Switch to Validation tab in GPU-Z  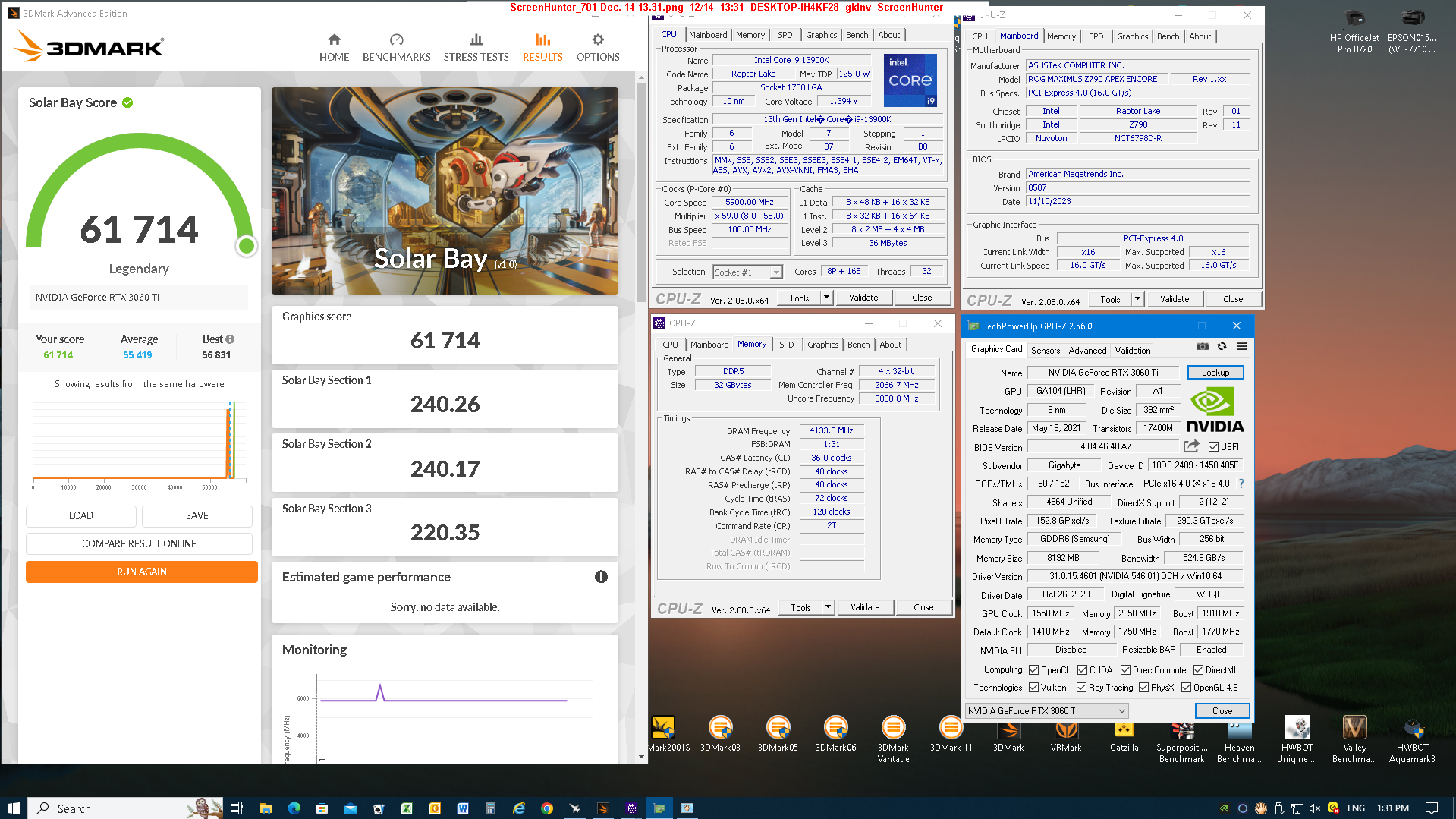pyautogui.click(x=1132, y=351)
